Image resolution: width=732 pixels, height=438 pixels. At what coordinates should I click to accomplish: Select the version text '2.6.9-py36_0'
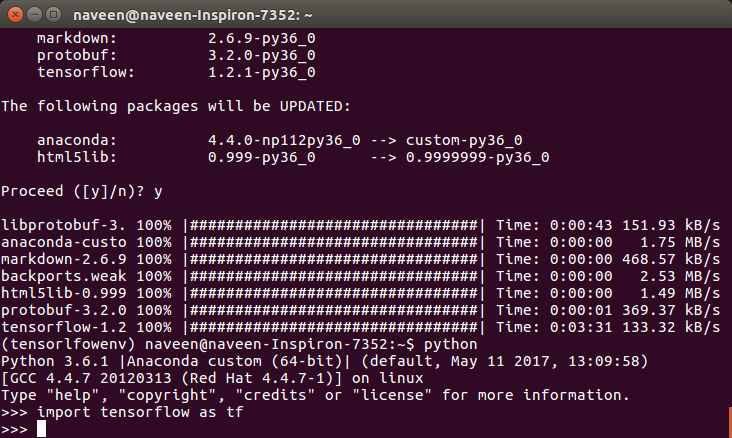[x=261, y=38]
